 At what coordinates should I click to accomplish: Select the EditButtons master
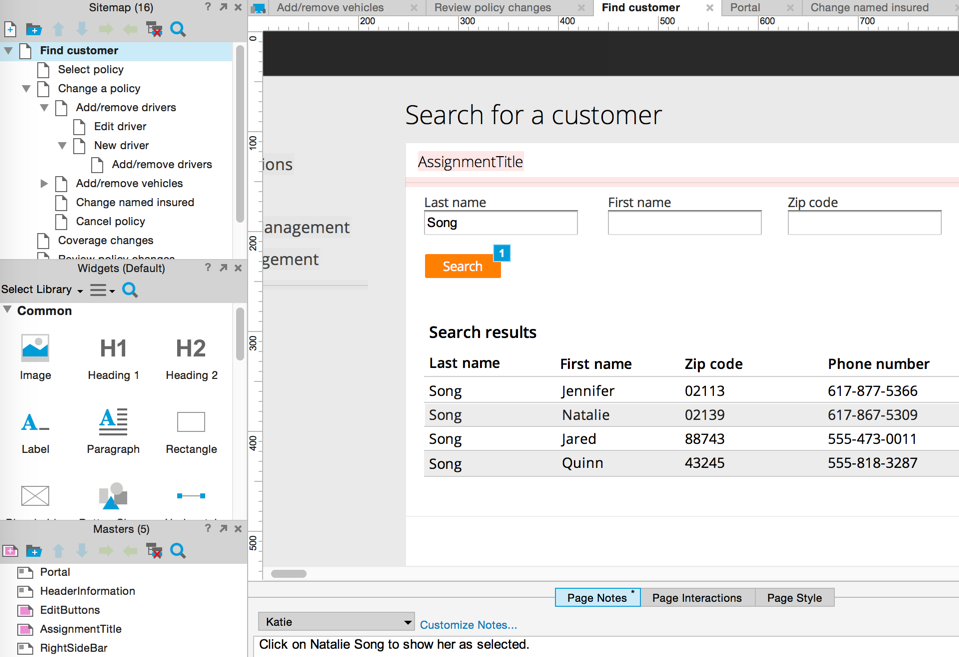point(70,610)
